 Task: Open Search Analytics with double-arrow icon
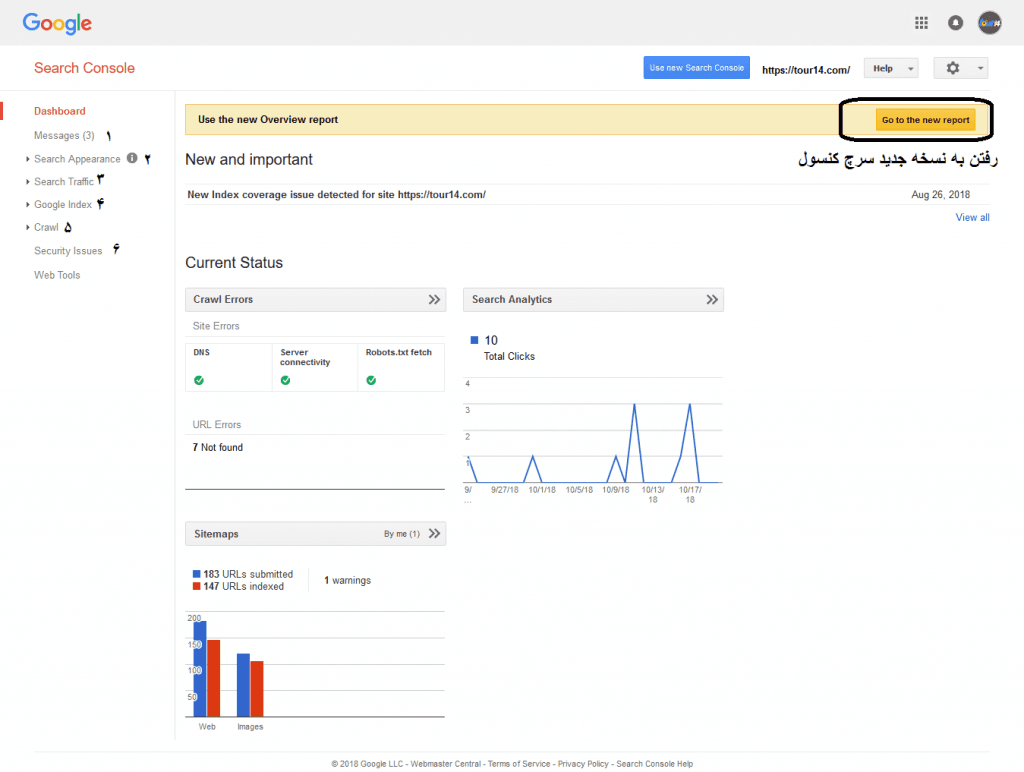click(x=712, y=299)
